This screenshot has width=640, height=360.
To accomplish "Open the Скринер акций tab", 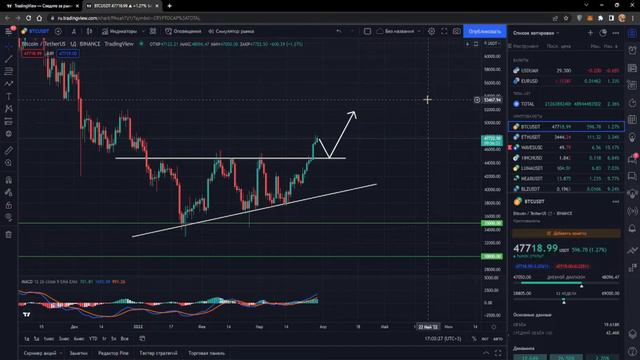I will [40, 353].
